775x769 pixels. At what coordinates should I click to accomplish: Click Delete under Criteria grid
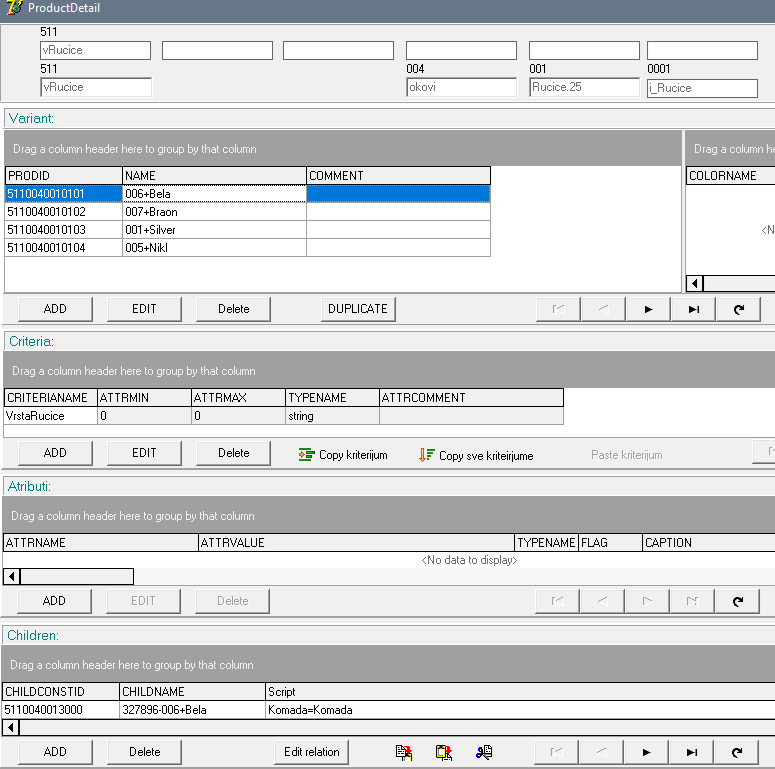tap(233, 453)
